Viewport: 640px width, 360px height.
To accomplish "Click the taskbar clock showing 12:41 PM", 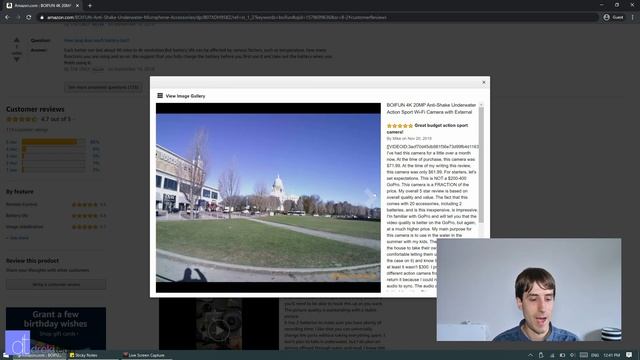I will (x=611, y=355).
